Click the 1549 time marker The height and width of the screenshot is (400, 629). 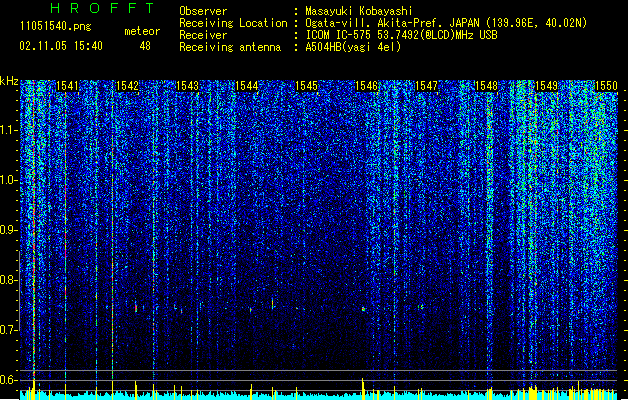(546, 86)
